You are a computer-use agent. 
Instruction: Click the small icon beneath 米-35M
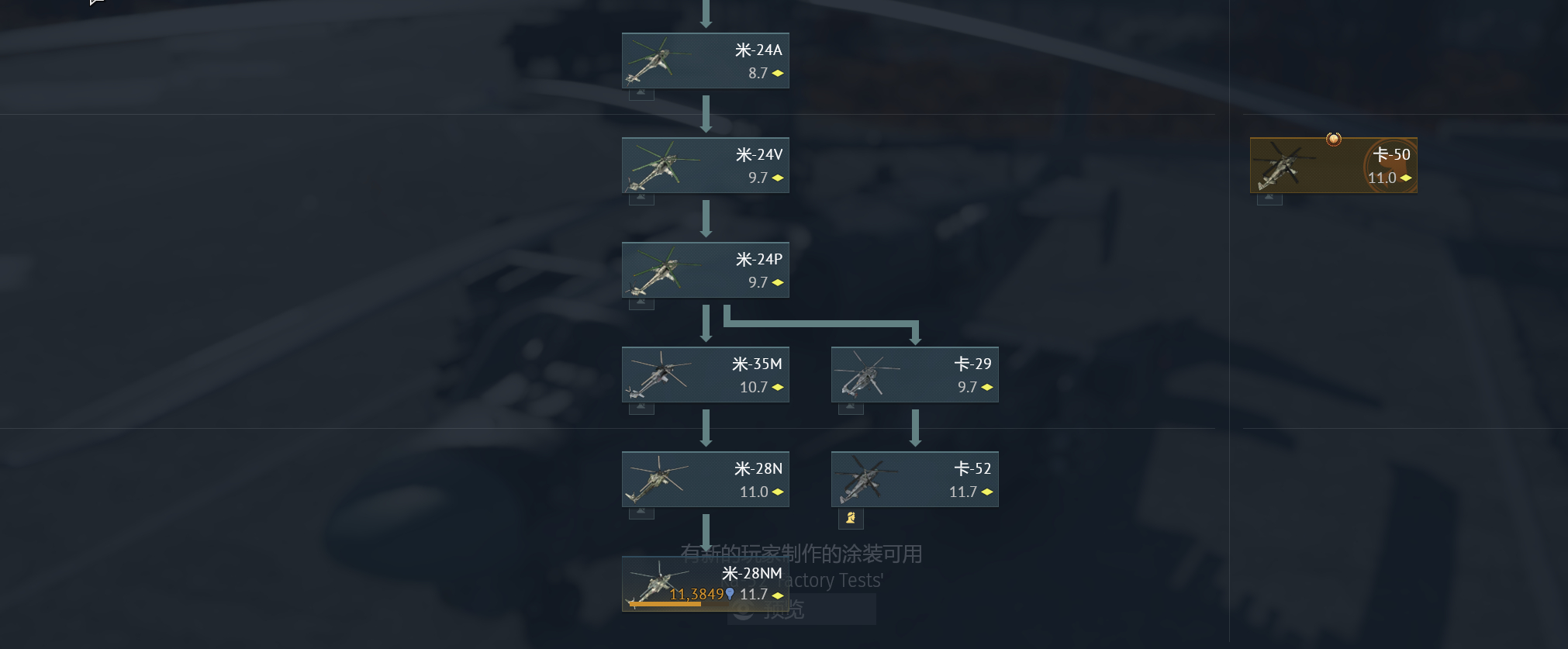click(641, 408)
